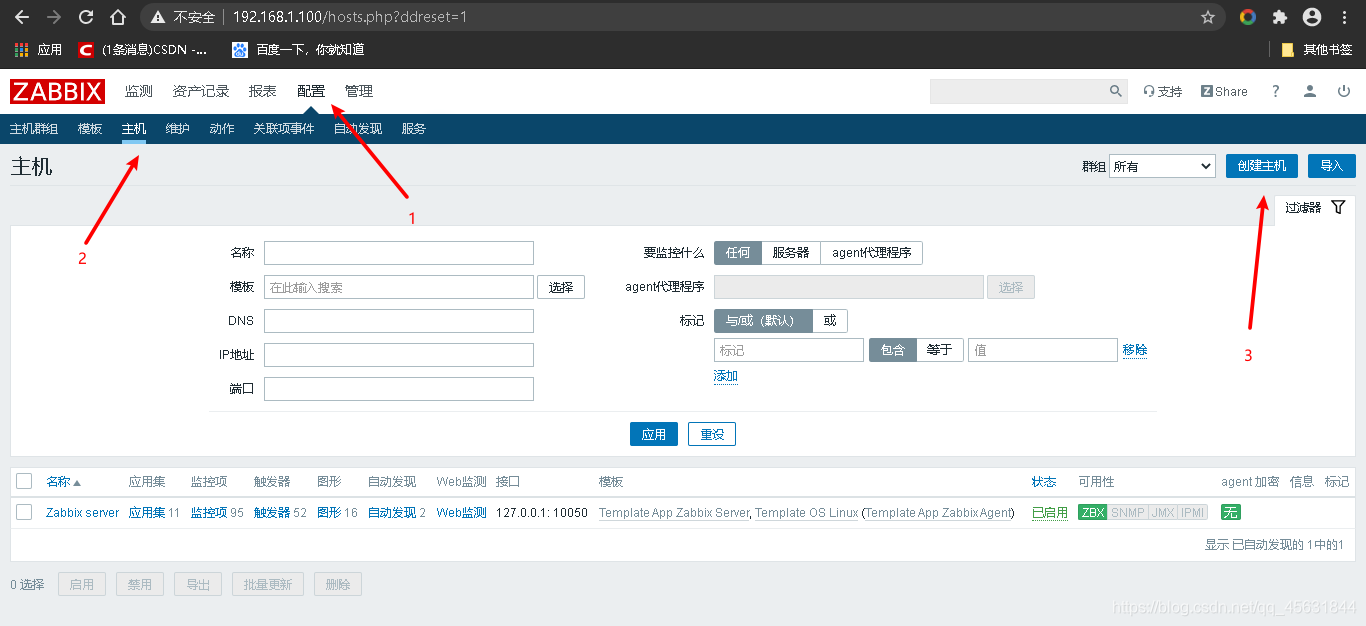Viewport: 1366px width, 626px height.
Task: Open the 应用 apps bookmark
Action: point(38,49)
